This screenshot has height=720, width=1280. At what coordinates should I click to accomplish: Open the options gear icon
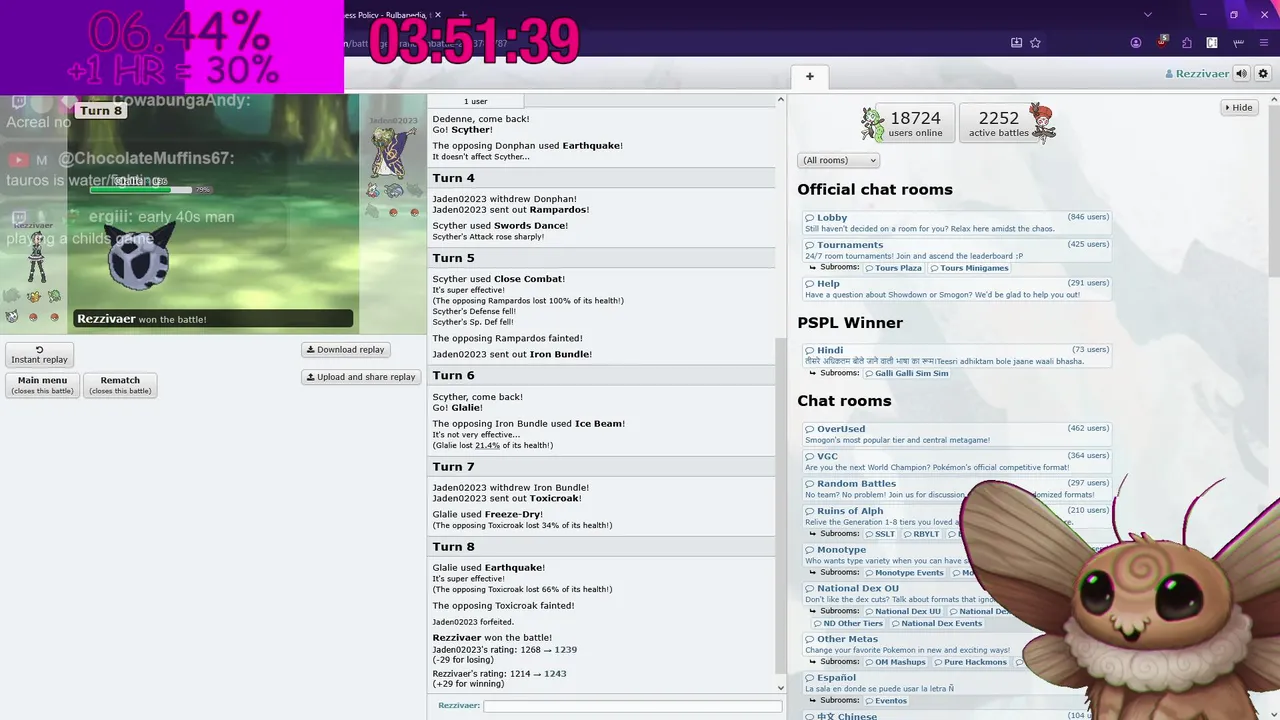(x=1263, y=74)
